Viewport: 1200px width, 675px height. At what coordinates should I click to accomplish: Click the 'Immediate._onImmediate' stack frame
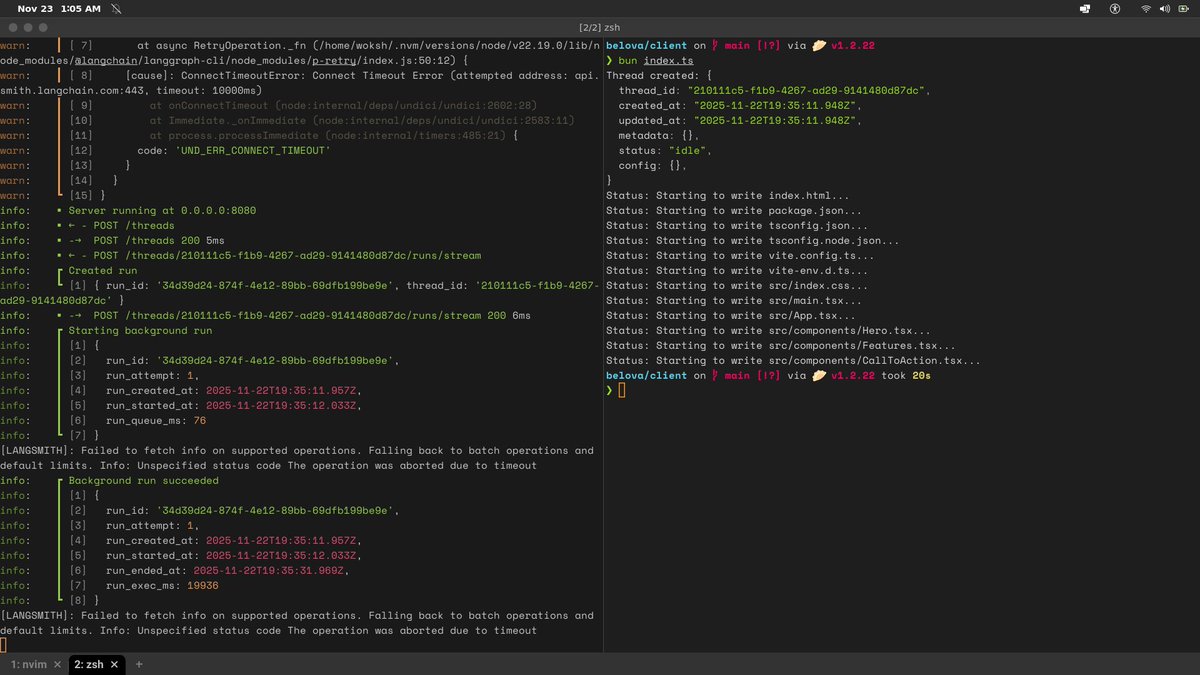(362, 121)
